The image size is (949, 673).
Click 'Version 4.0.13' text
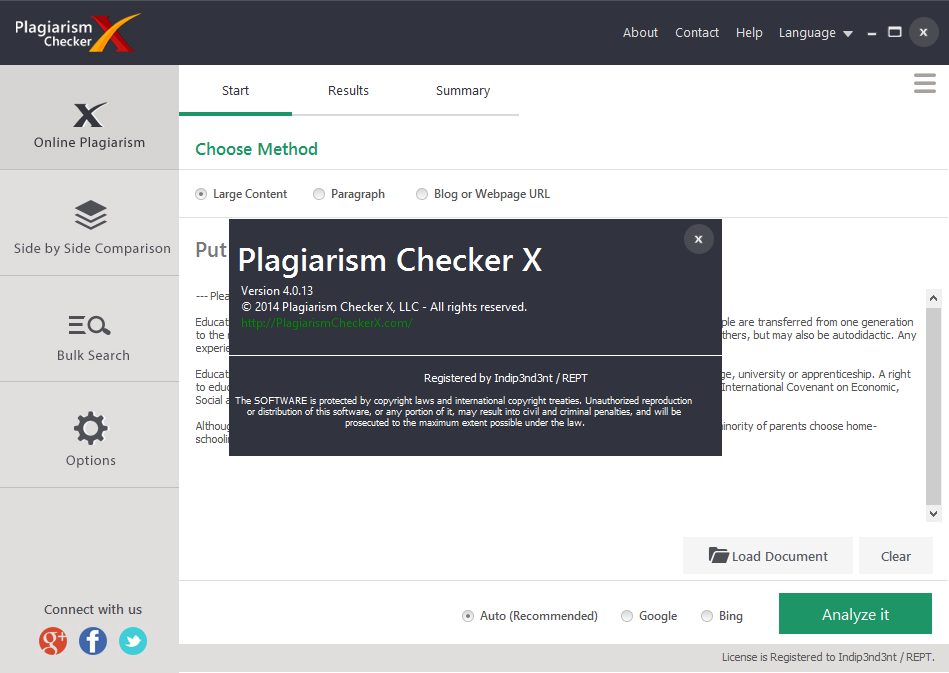tap(277, 291)
